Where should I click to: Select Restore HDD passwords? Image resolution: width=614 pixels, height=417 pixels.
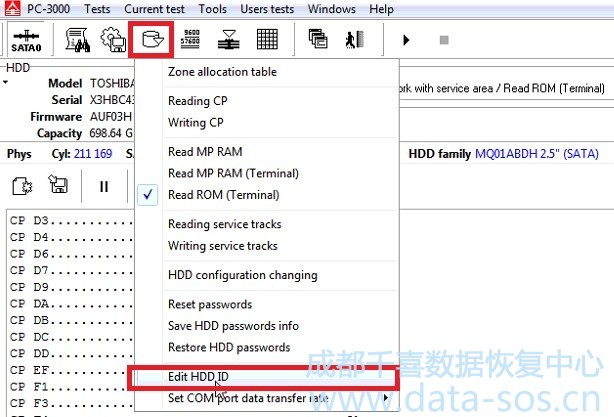pos(267,347)
